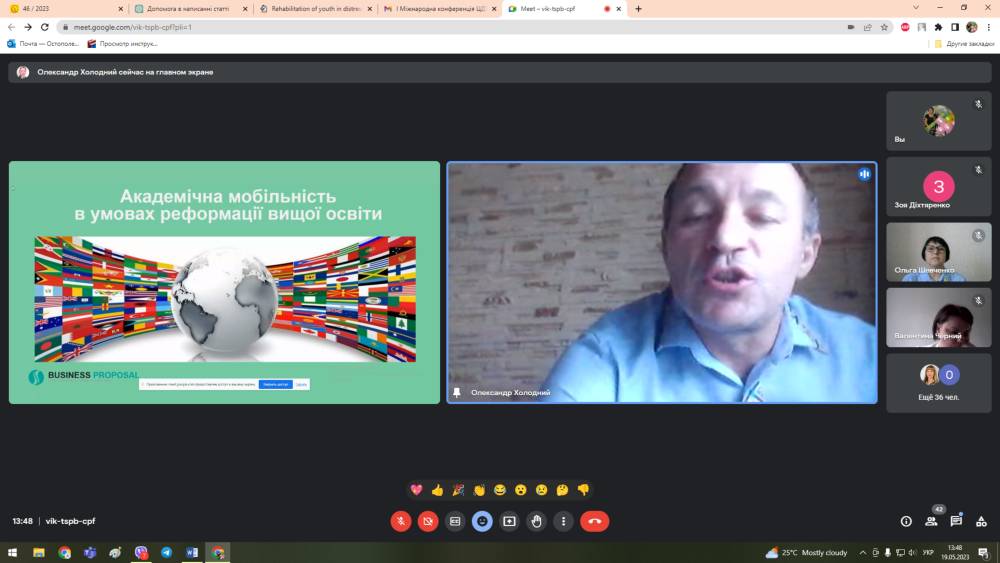Send the heart emoji reaction
Image resolution: width=1000 pixels, height=563 pixels.
click(x=416, y=490)
